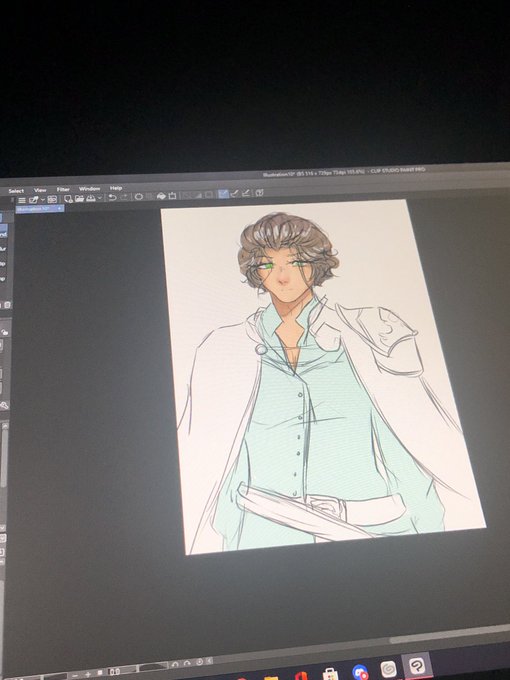Open Clip Studio Paint from the taskbar
Viewport: 510px width, 680px height.
pyautogui.click(x=417, y=665)
